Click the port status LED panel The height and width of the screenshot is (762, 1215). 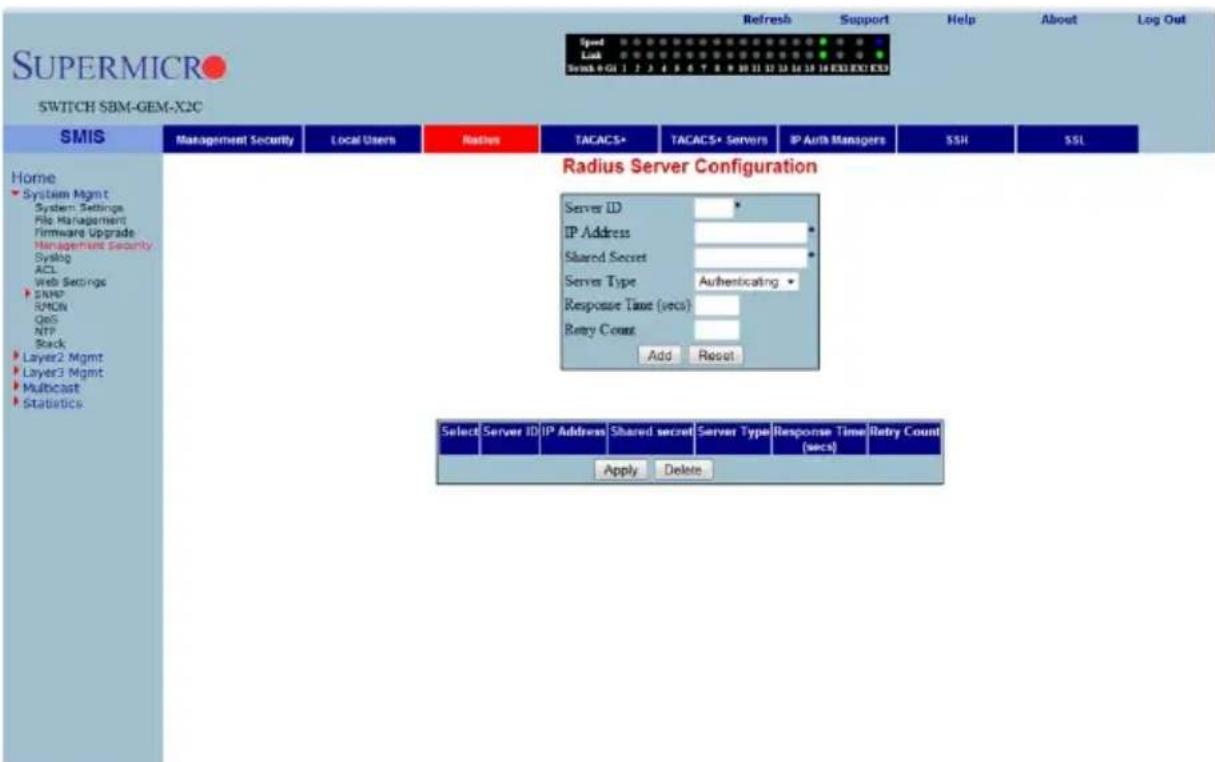[727, 56]
